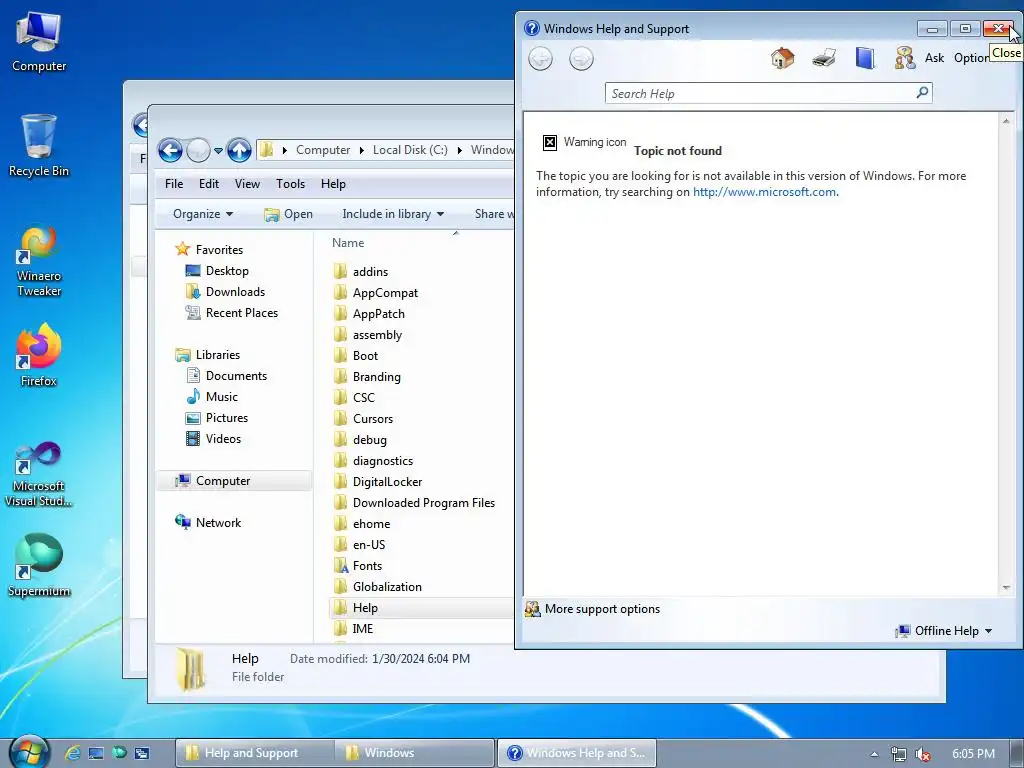The image size is (1024, 768).
Task: Click the Ask button in Help toolbar
Action: point(934,58)
